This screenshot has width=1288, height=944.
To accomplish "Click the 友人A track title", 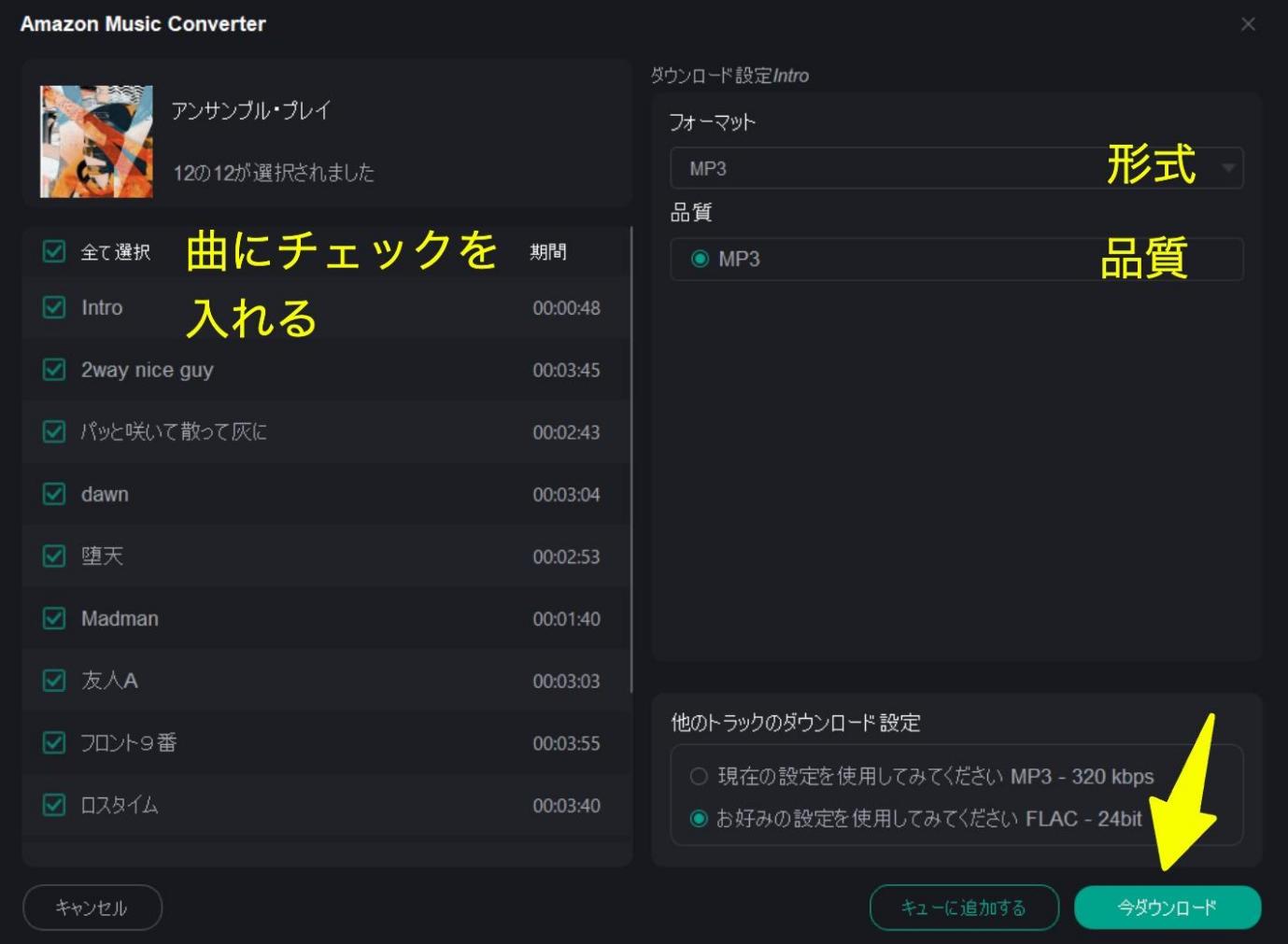I will (x=109, y=680).
